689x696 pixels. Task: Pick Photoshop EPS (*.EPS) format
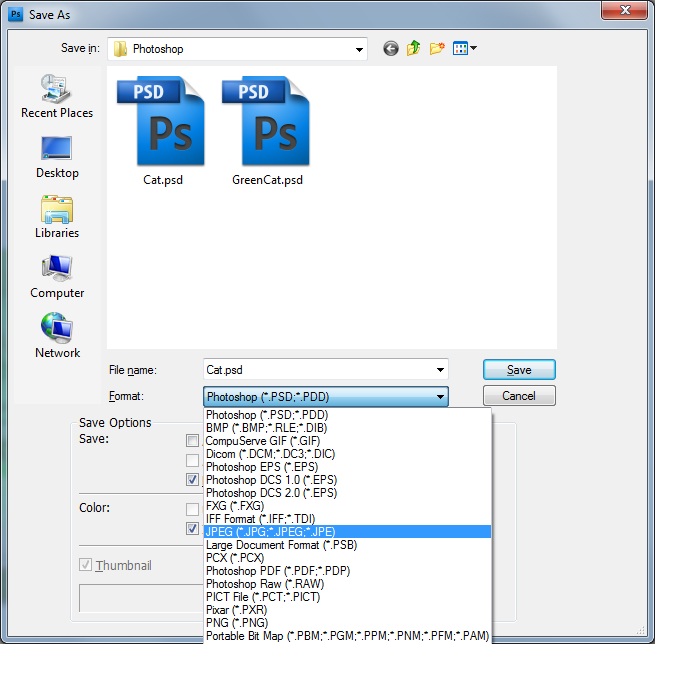347,467
